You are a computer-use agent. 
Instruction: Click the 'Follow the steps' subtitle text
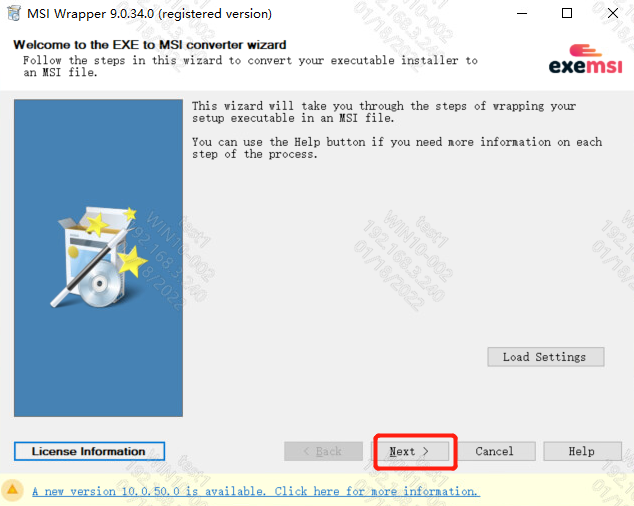[x=250, y=66]
